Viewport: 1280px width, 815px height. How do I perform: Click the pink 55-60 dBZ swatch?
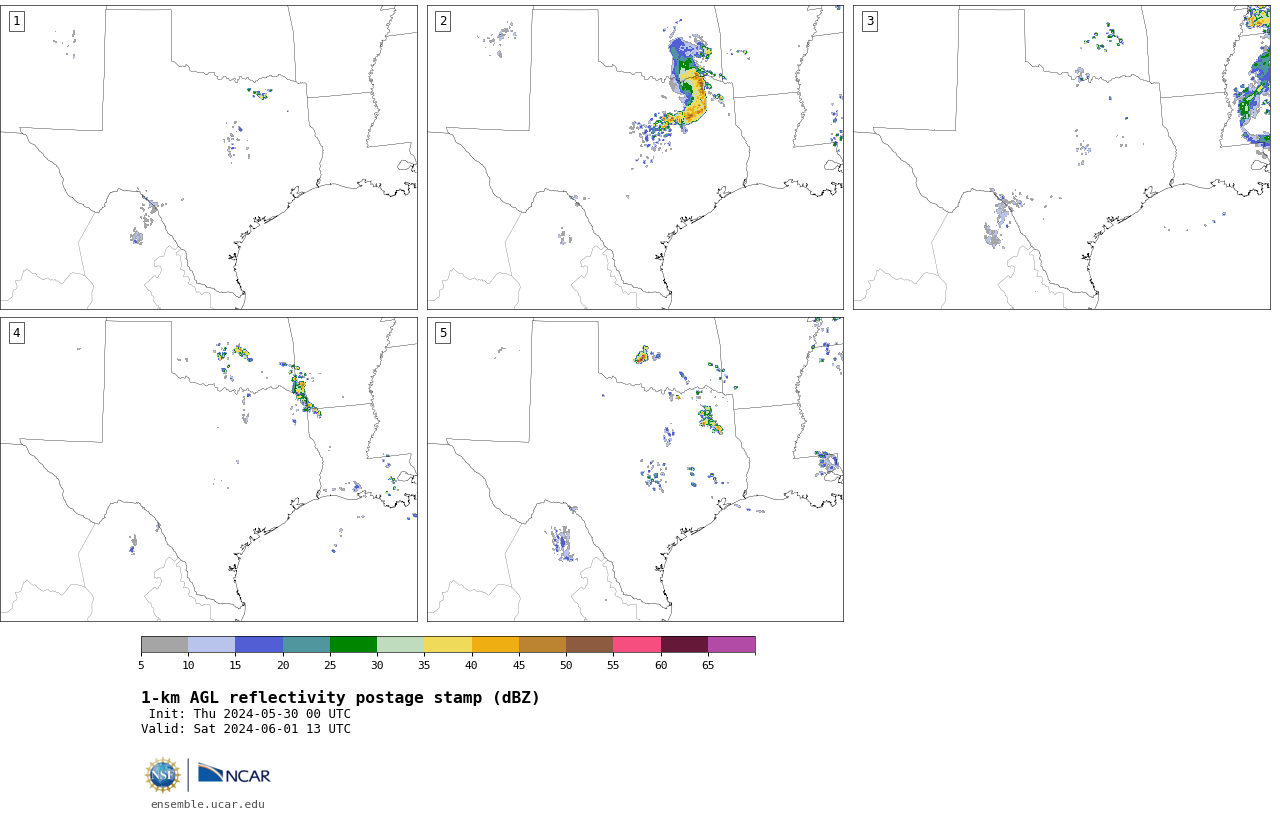click(x=637, y=644)
